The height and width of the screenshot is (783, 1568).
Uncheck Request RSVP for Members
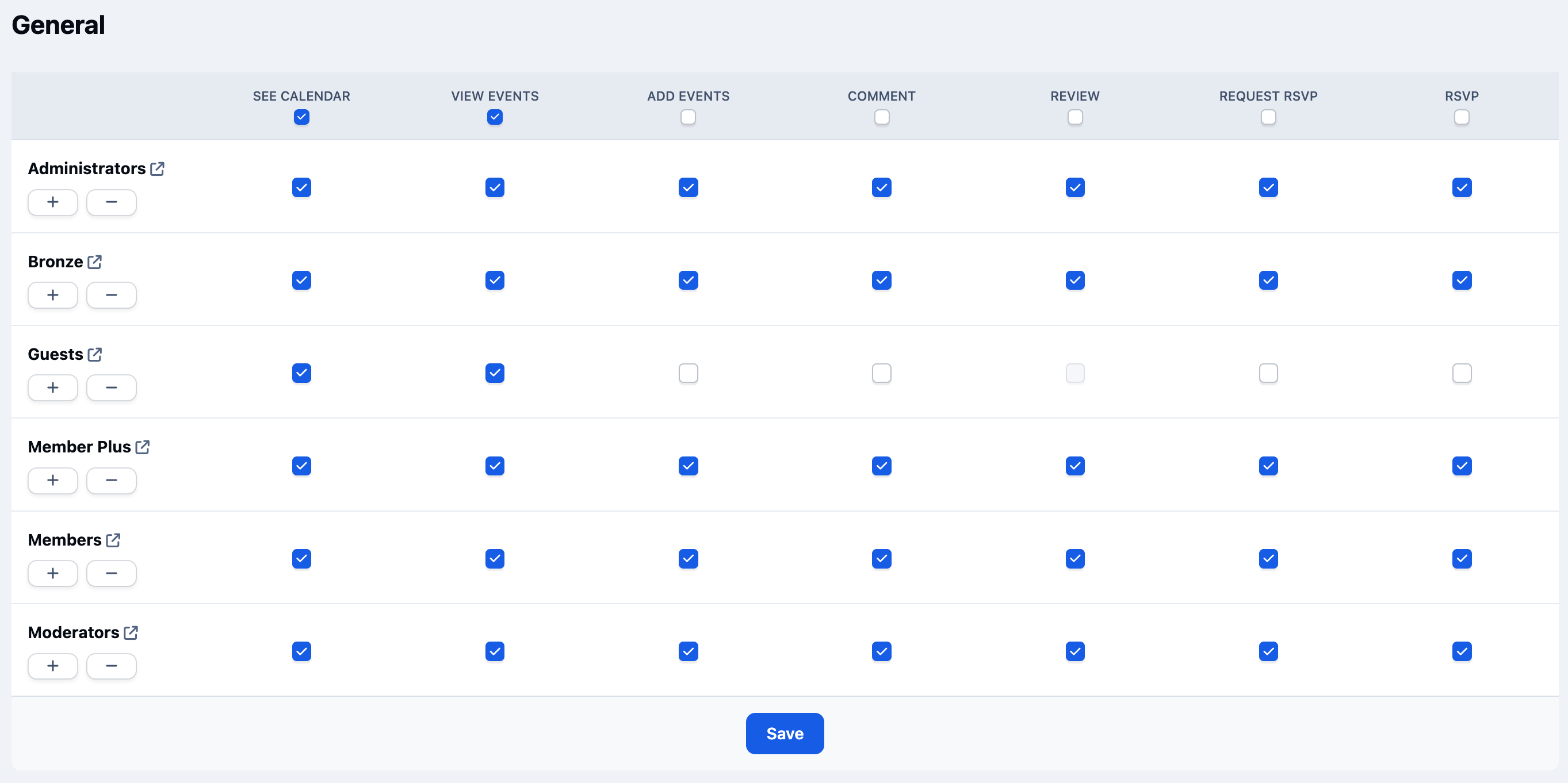pyautogui.click(x=1268, y=558)
